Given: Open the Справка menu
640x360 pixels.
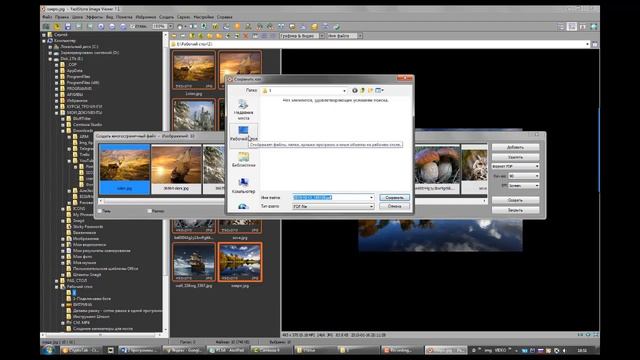Looking at the screenshot, I should click(224, 17).
